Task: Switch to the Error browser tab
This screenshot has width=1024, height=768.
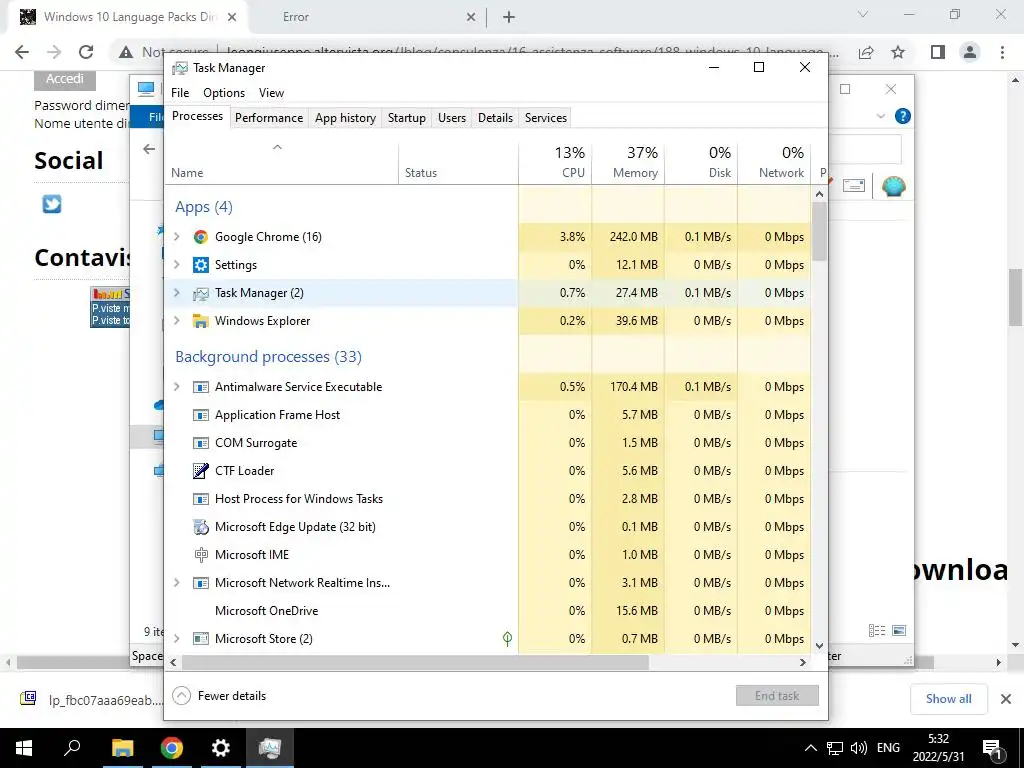Action: tap(366, 17)
